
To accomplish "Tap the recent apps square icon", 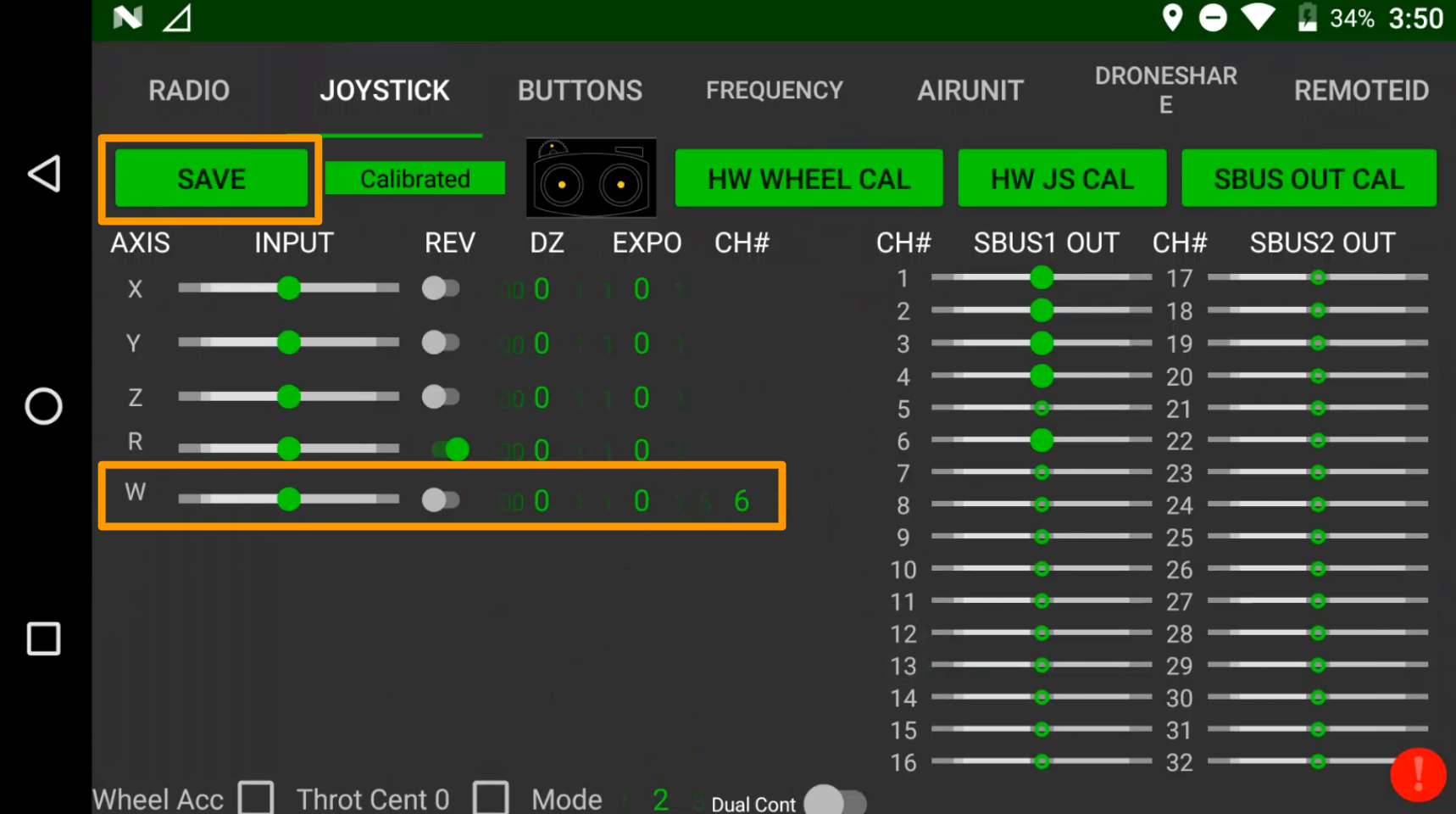I will [43, 638].
